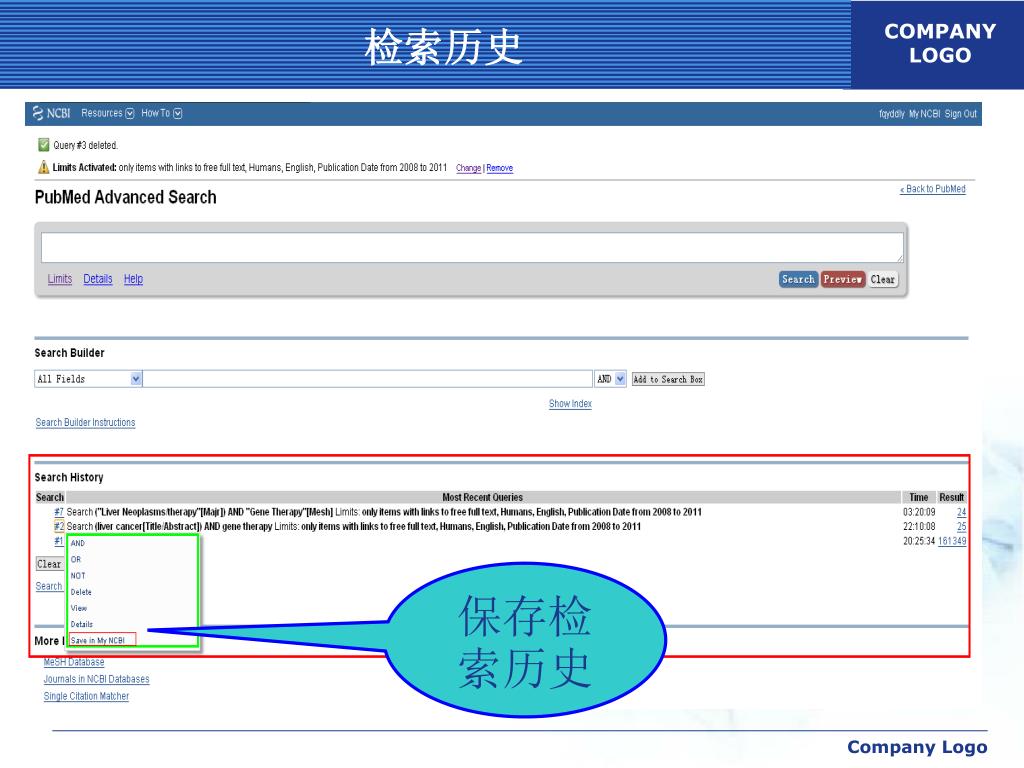Focus the advanced search text box
1024x768 pixels.
[472, 248]
